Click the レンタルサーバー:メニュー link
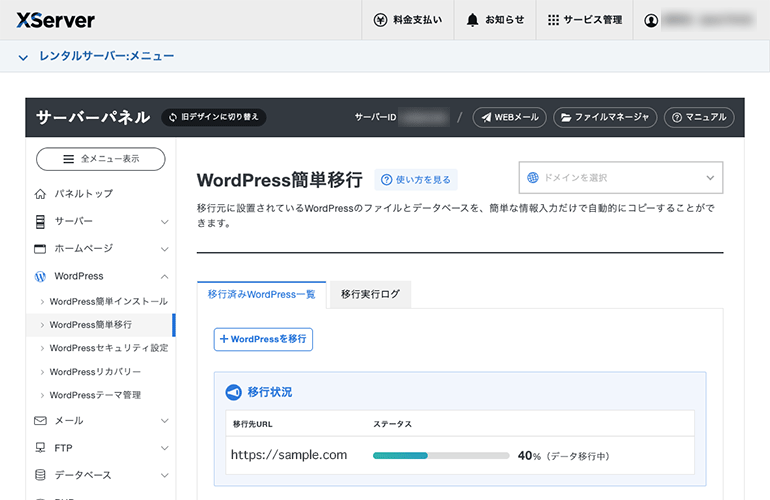The image size is (770, 500). click(x=107, y=56)
